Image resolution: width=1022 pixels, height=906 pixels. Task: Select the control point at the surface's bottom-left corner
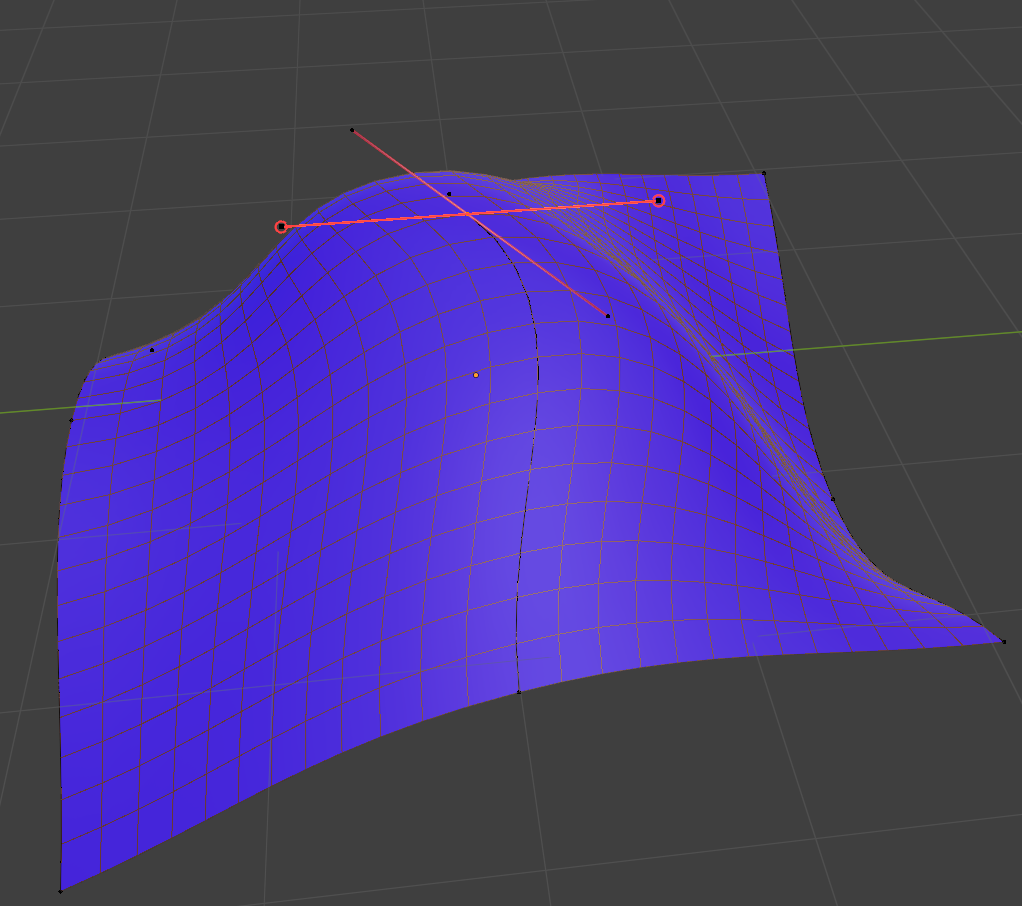(x=61, y=891)
